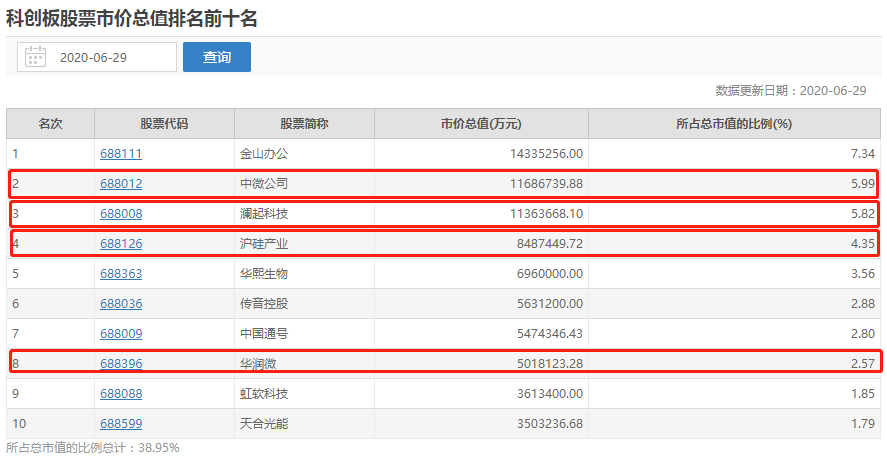887x461 pixels.
Task: Select the 金山办公 stock name cell
Action: (304, 154)
